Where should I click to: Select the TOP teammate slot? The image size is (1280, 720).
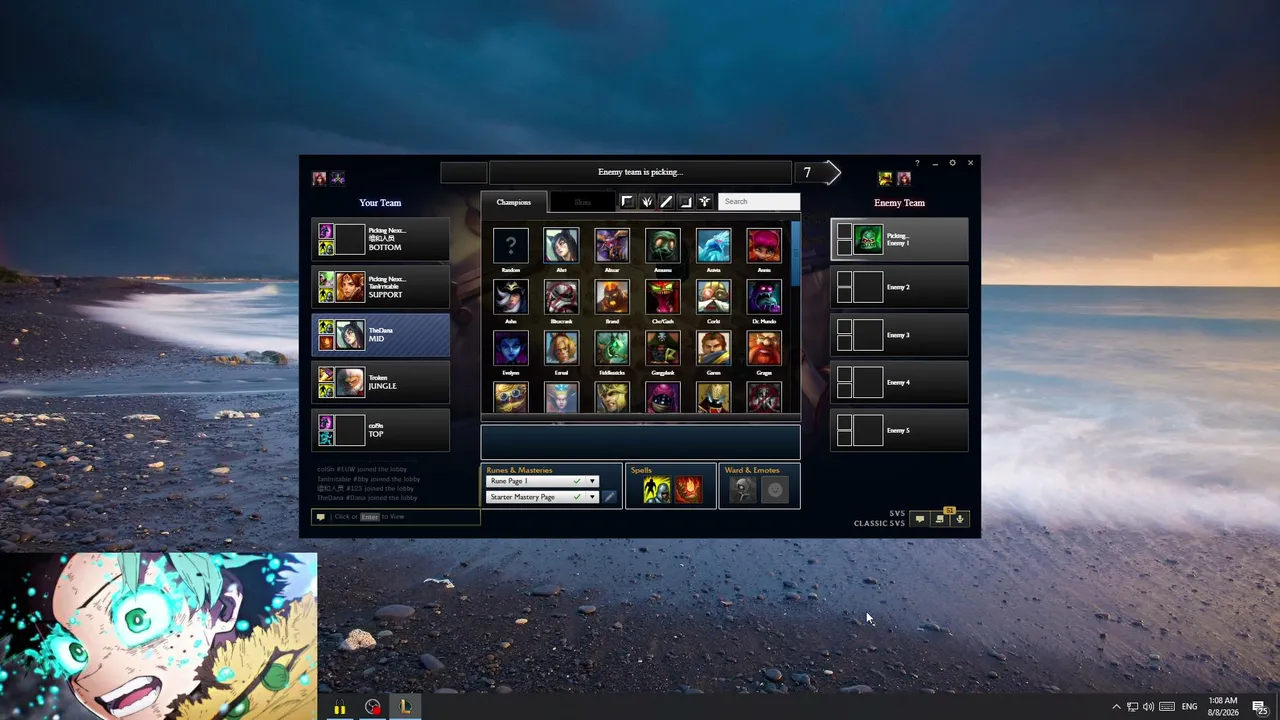(381, 430)
